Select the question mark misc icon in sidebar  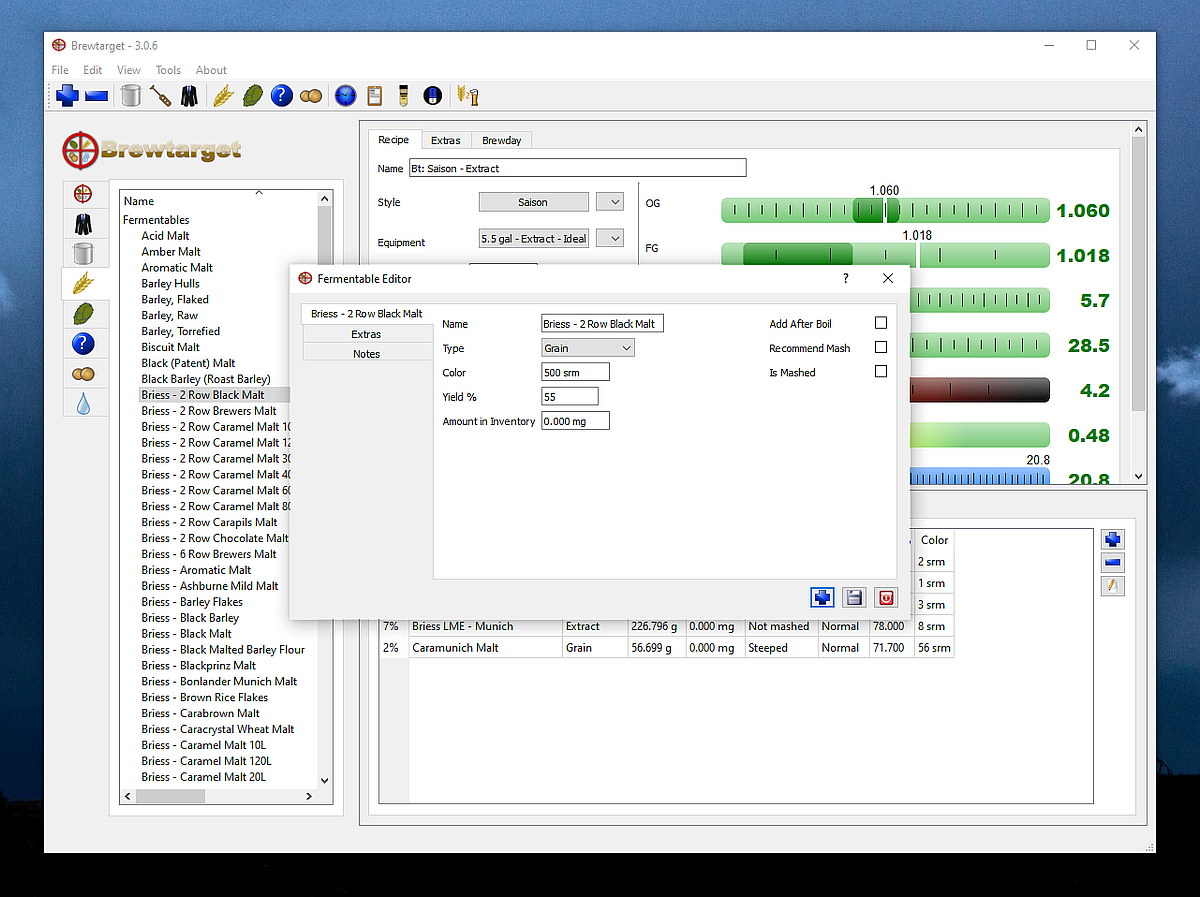click(x=84, y=344)
